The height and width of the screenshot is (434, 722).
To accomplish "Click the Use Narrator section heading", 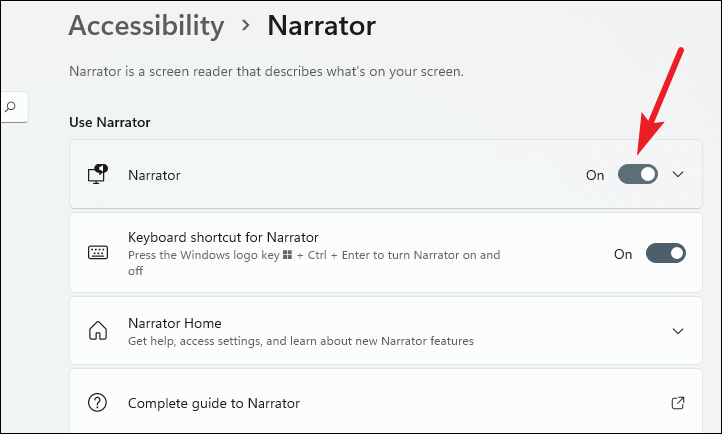I will (x=110, y=122).
